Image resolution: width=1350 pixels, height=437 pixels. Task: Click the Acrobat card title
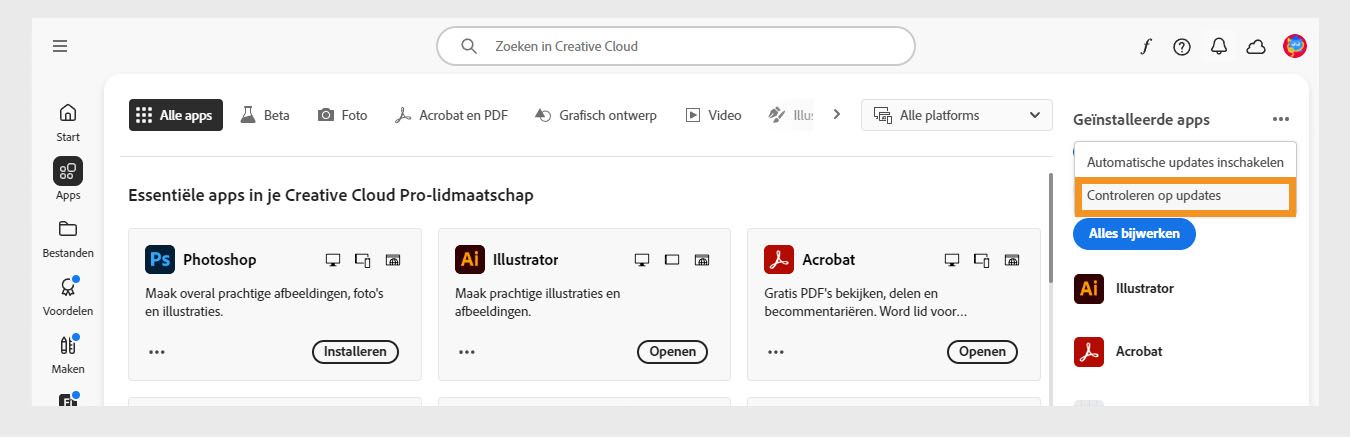click(829, 260)
